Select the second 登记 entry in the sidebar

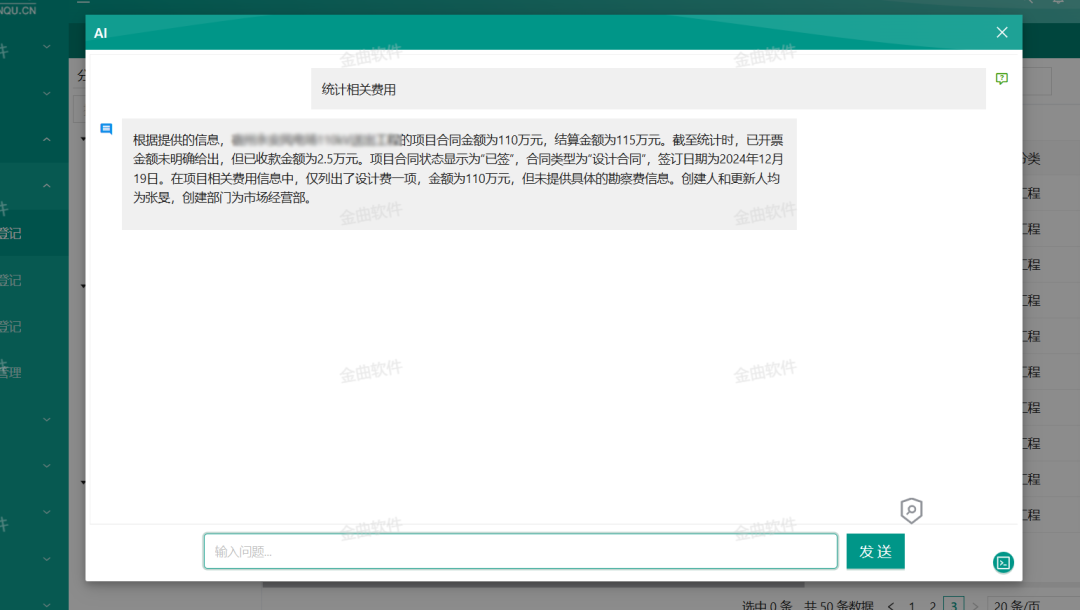pos(8,280)
